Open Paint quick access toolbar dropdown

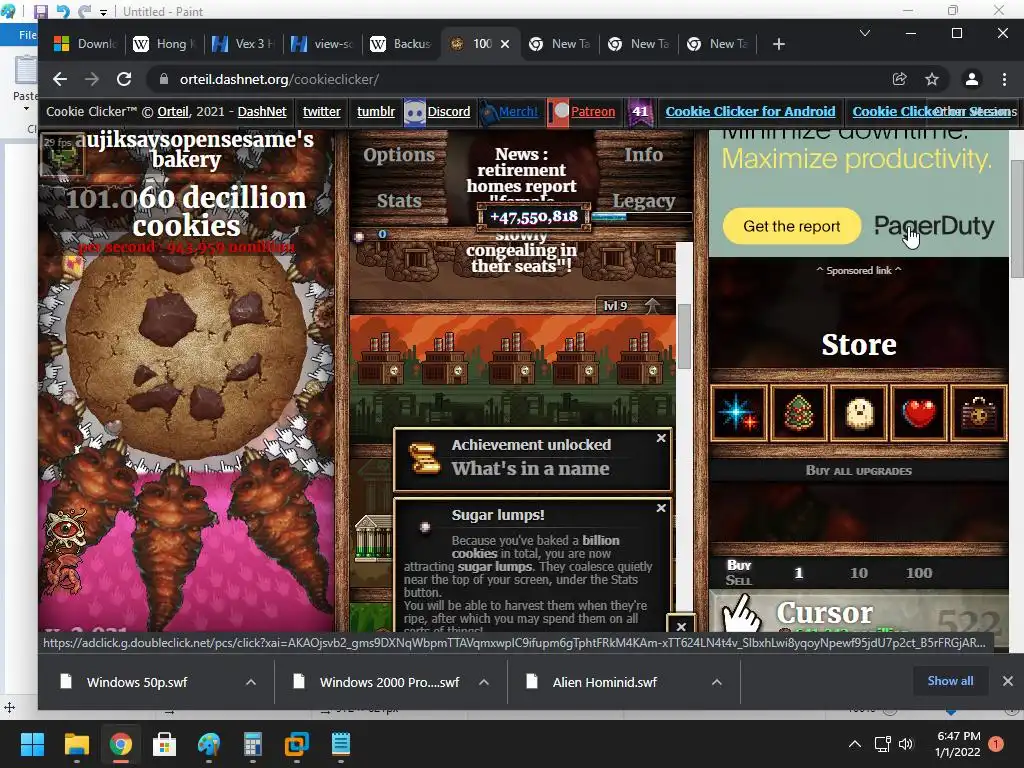(103, 12)
